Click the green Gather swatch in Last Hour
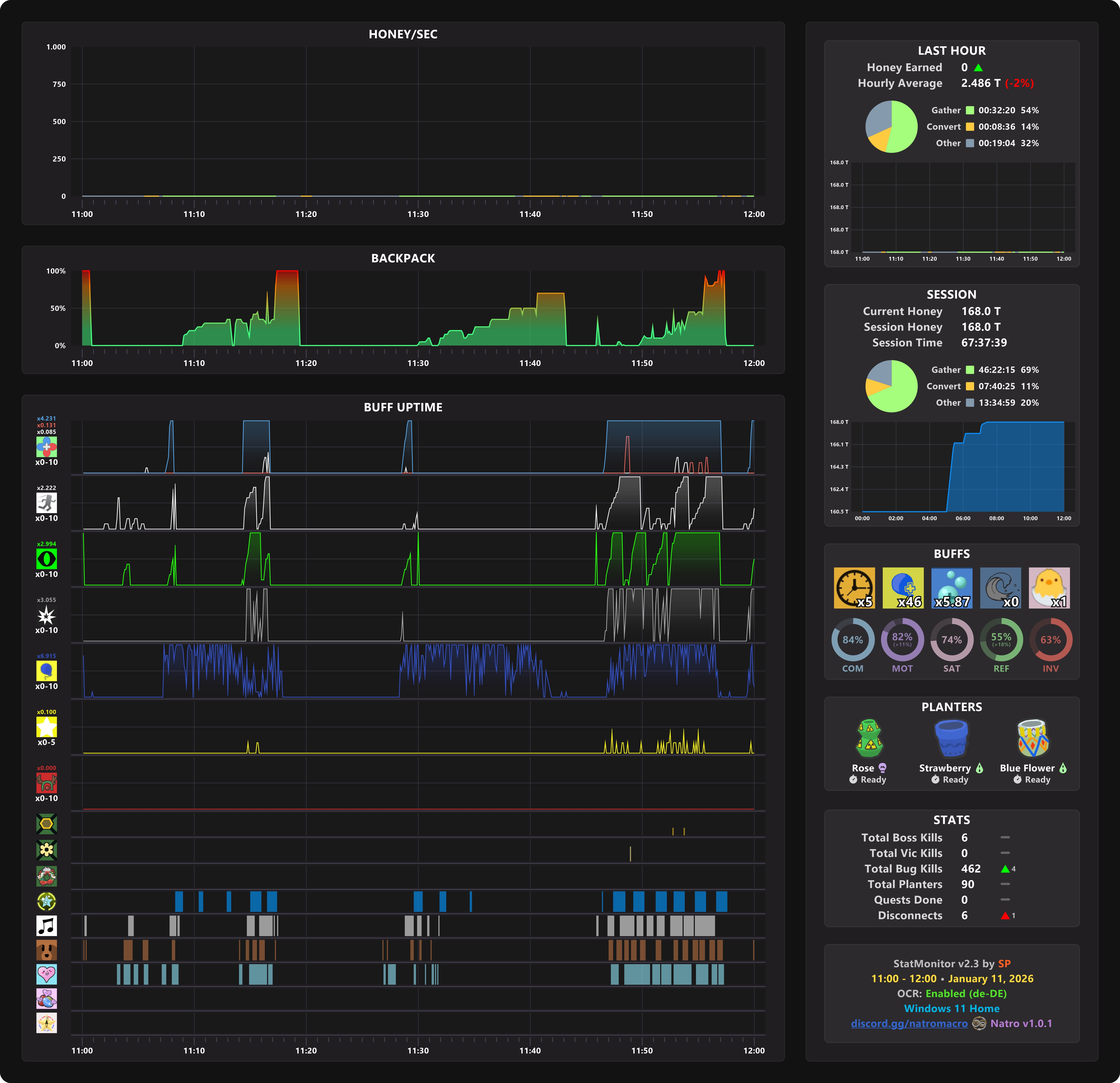Screen dimensions: 1120x1083 [970, 110]
